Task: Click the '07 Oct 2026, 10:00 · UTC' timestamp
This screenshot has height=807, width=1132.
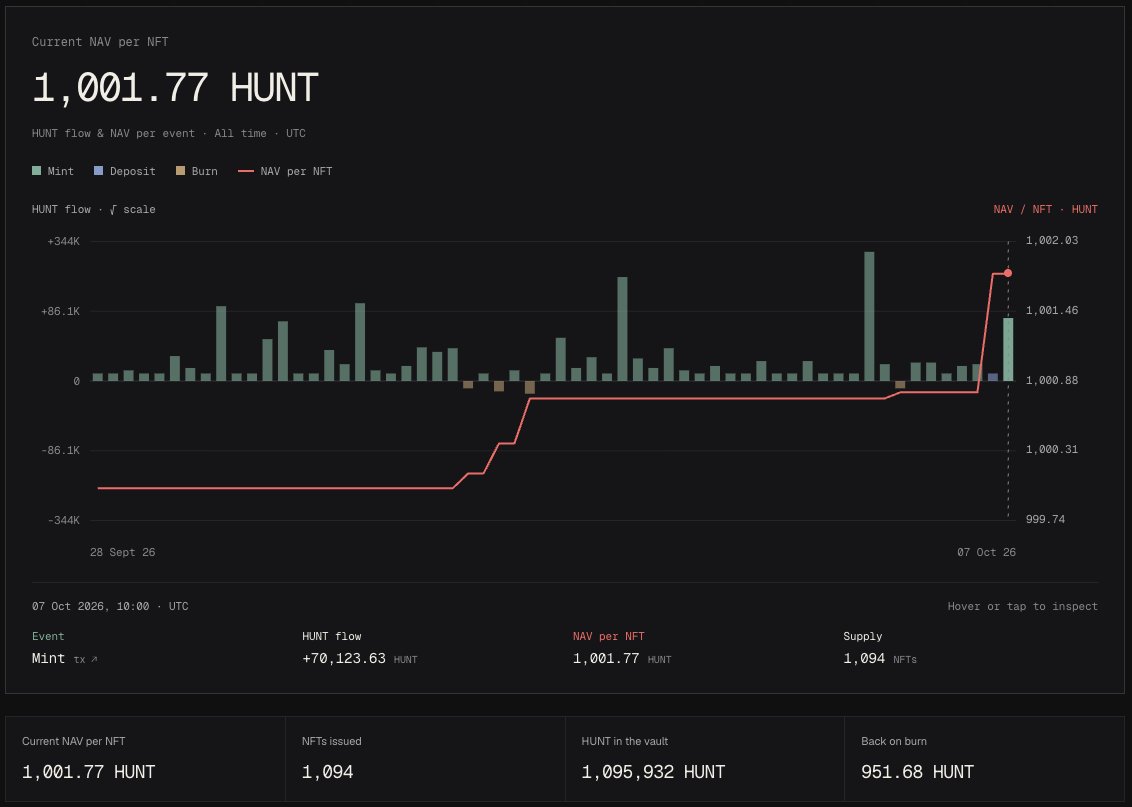Action: 110,606
